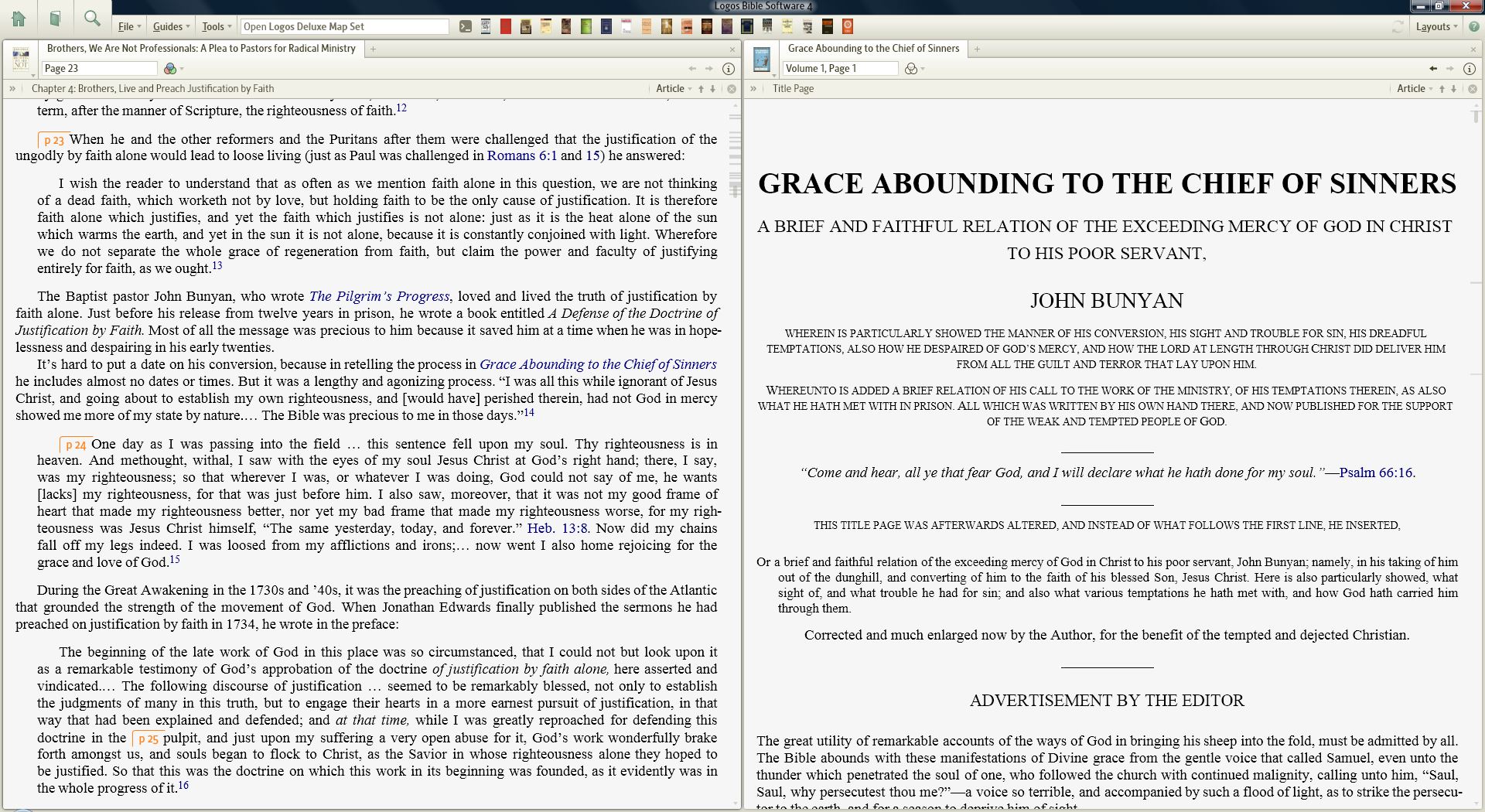Click the command prompt shortcut icon
Screen dimensions: 1485x812
(465, 26)
